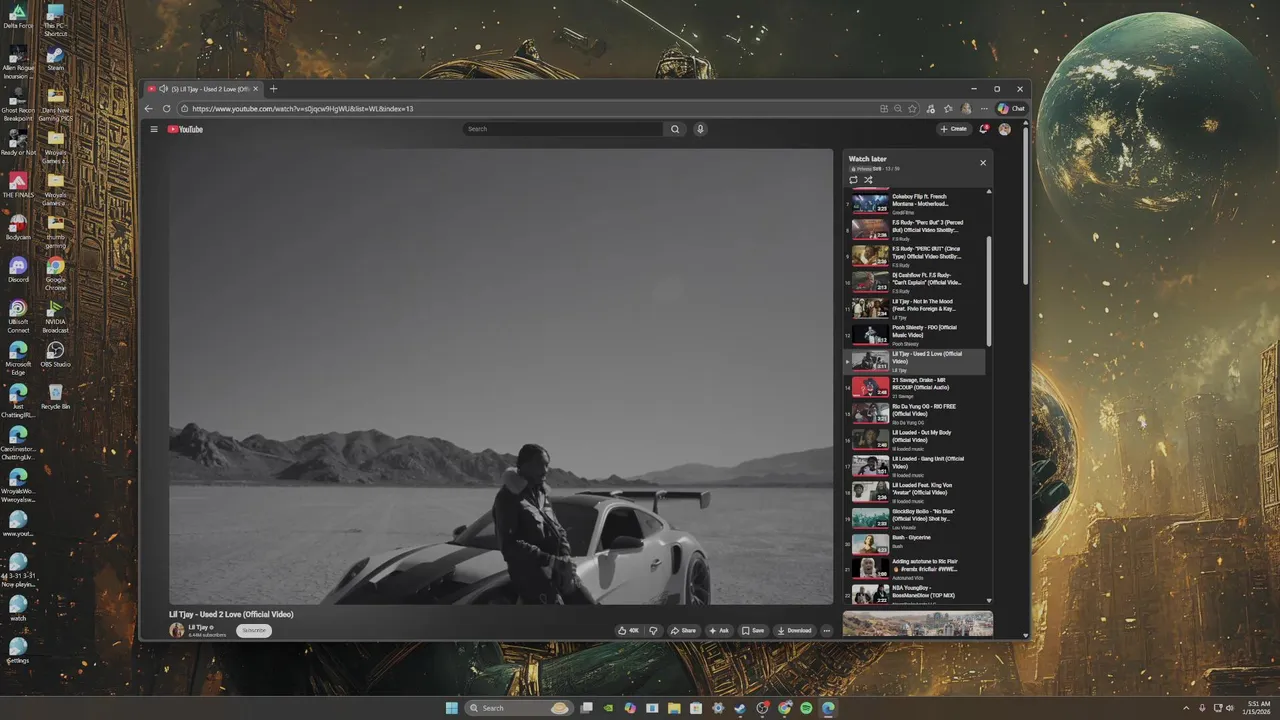Viewport: 1280px width, 720px height.
Task: Play F.S Rudy "Perc Out" 3 playlist item
Action: click(x=915, y=230)
